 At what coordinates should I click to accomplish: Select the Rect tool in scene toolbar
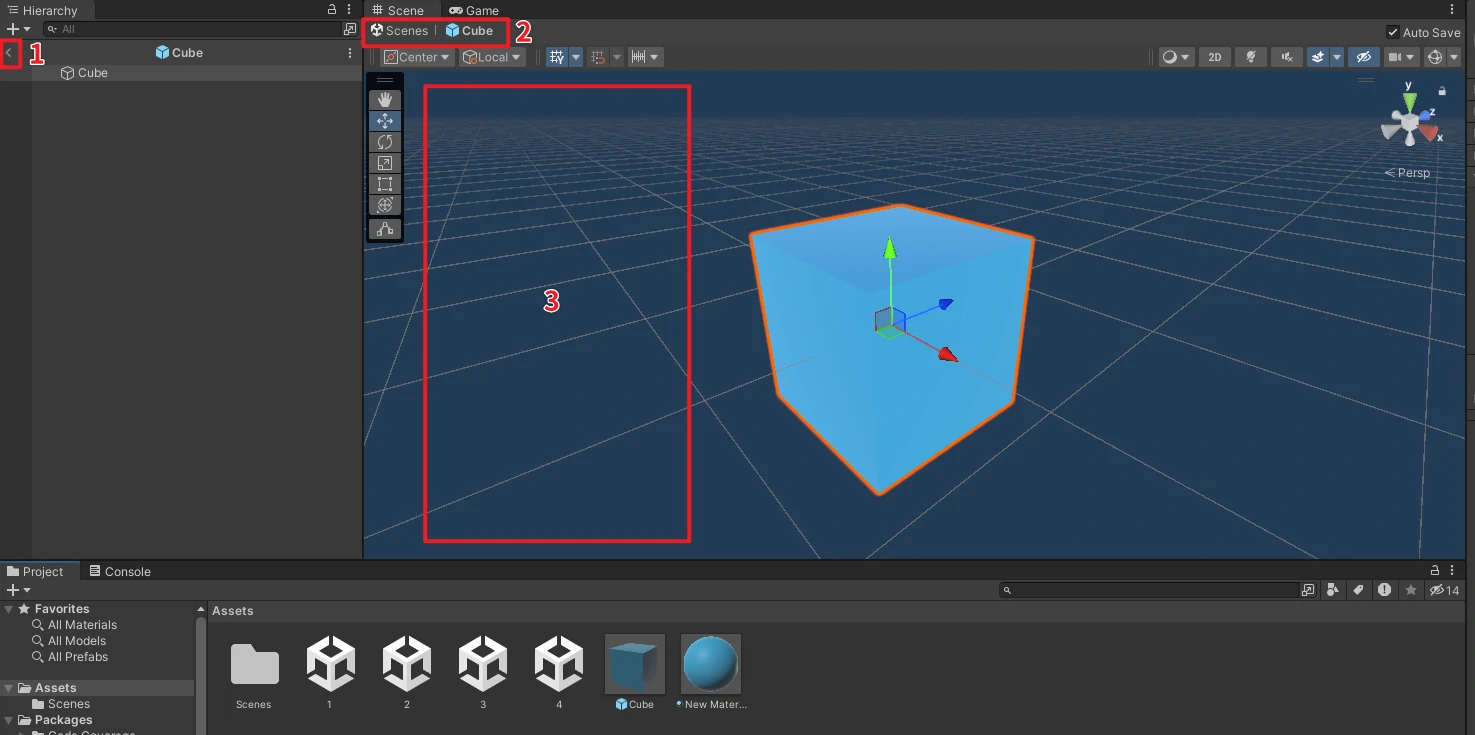385,184
